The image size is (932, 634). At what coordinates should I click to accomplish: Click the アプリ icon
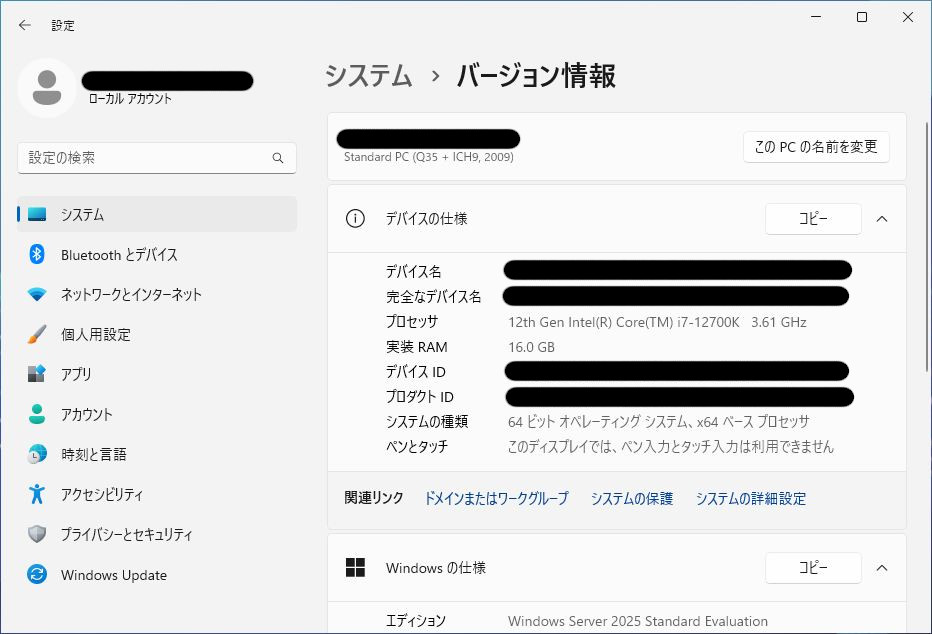(37, 374)
